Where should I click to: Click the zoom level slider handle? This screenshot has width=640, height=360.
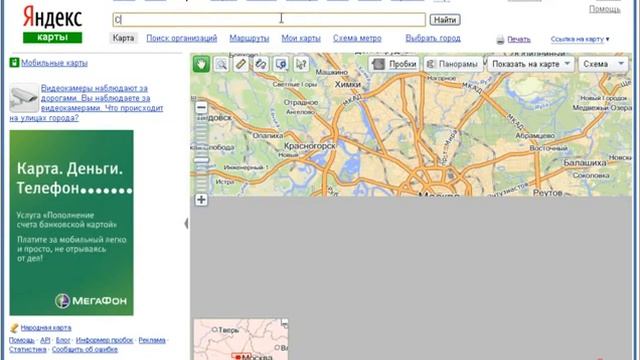tap(201, 160)
